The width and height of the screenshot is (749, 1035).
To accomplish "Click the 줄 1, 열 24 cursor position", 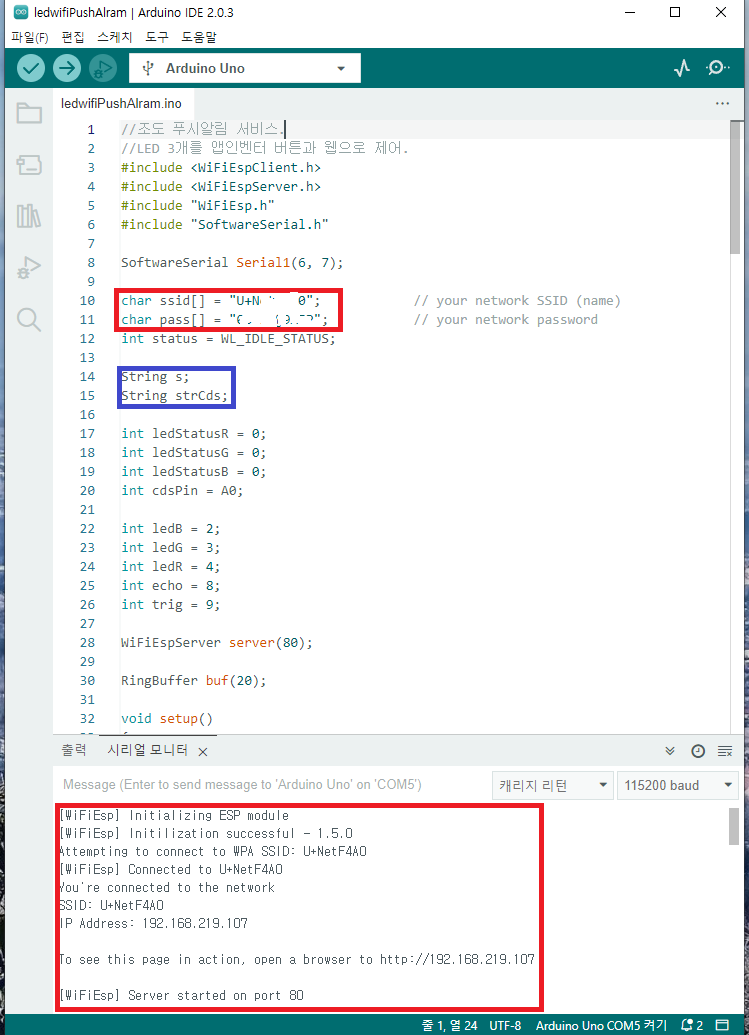I will point(449,1025).
